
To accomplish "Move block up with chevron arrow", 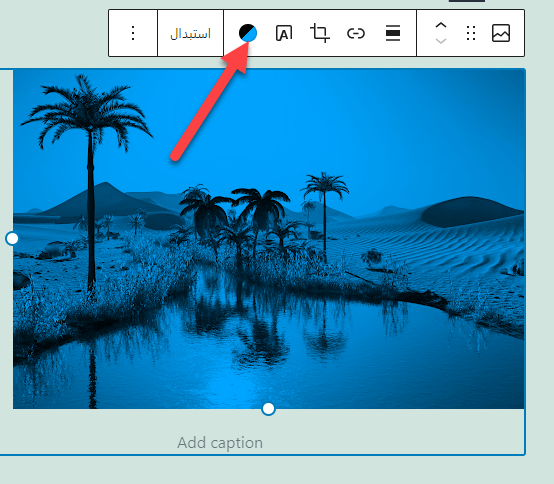I will click(441, 26).
